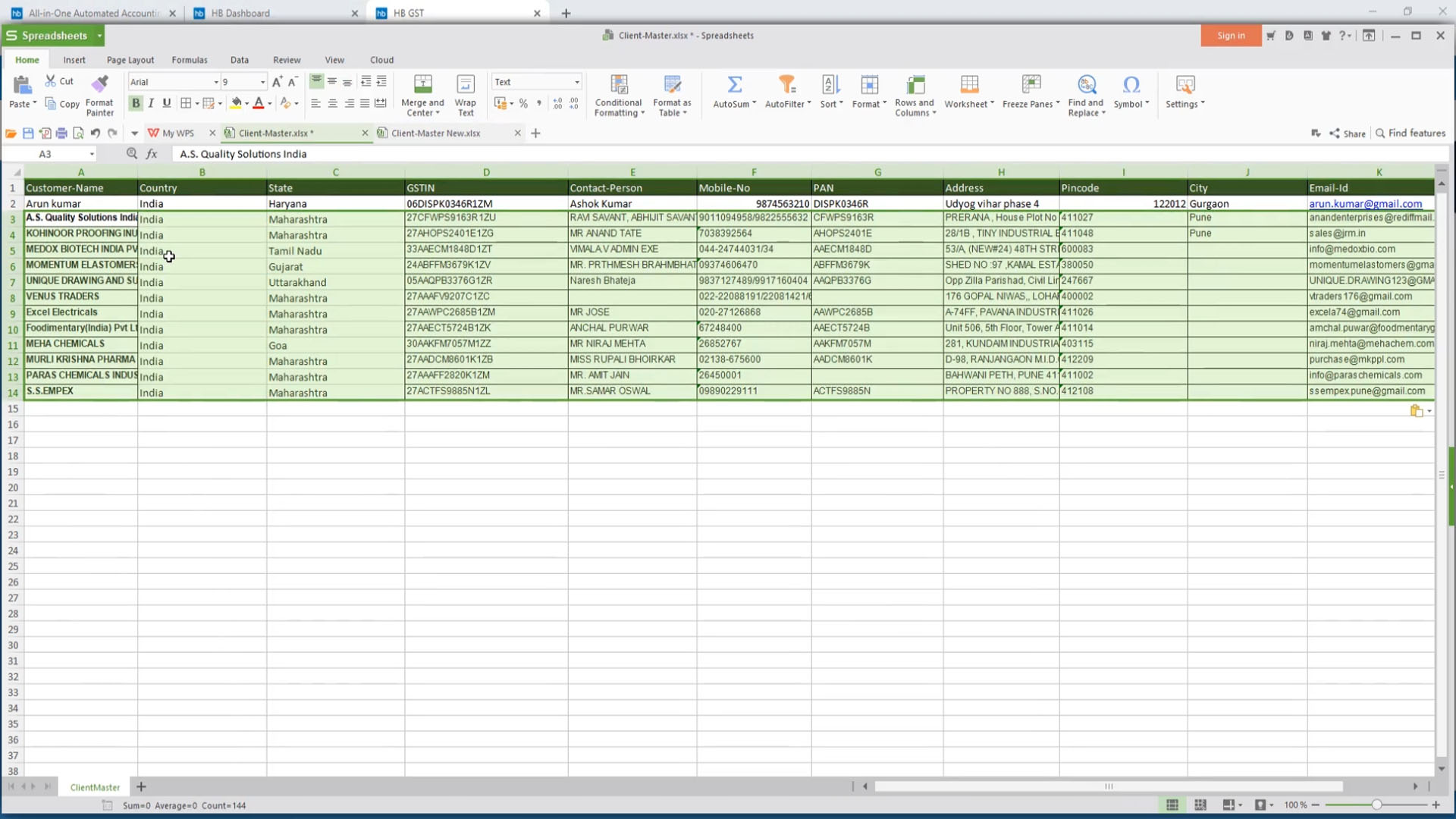Switch to Client-Master New.xlsx document tab

[x=436, y=133]
